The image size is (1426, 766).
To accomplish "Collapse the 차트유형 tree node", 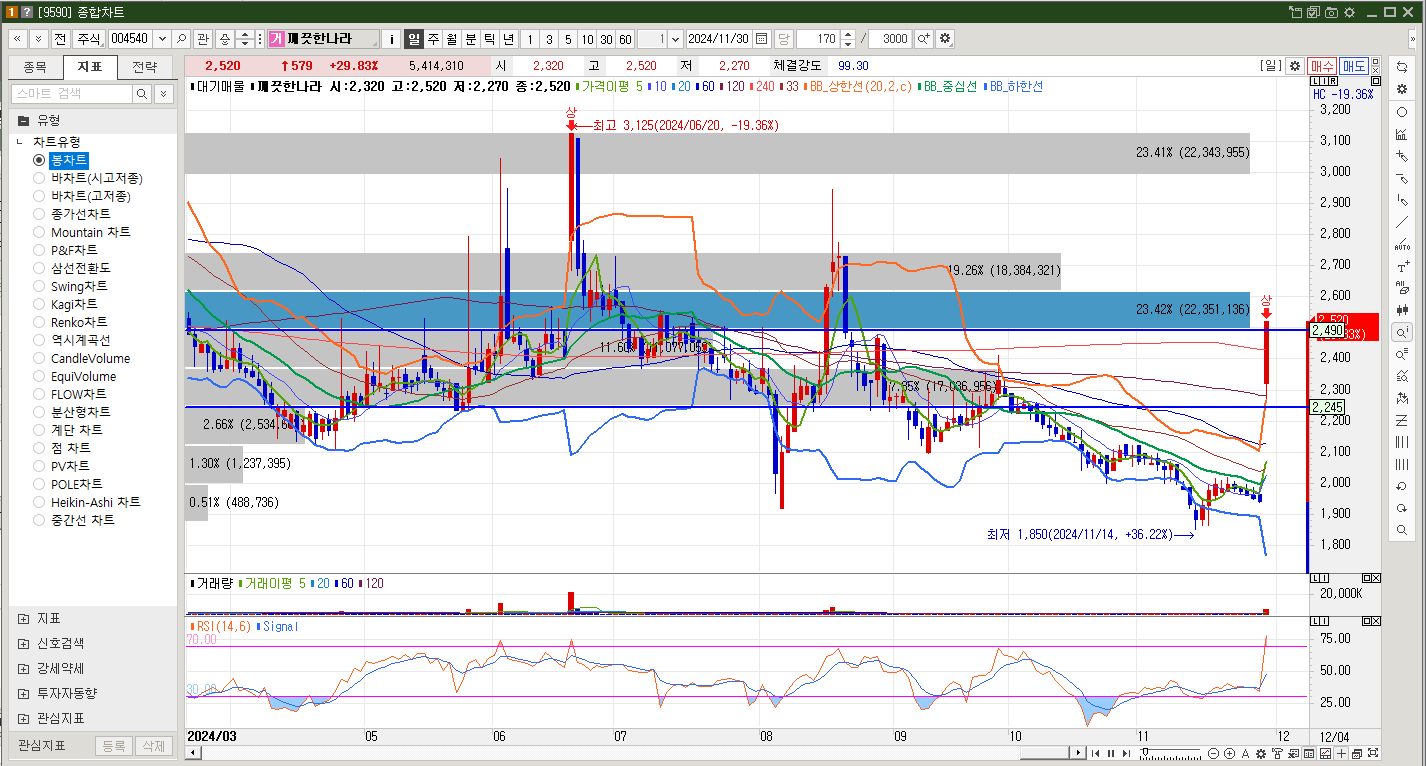I will [x=20, y=143].
